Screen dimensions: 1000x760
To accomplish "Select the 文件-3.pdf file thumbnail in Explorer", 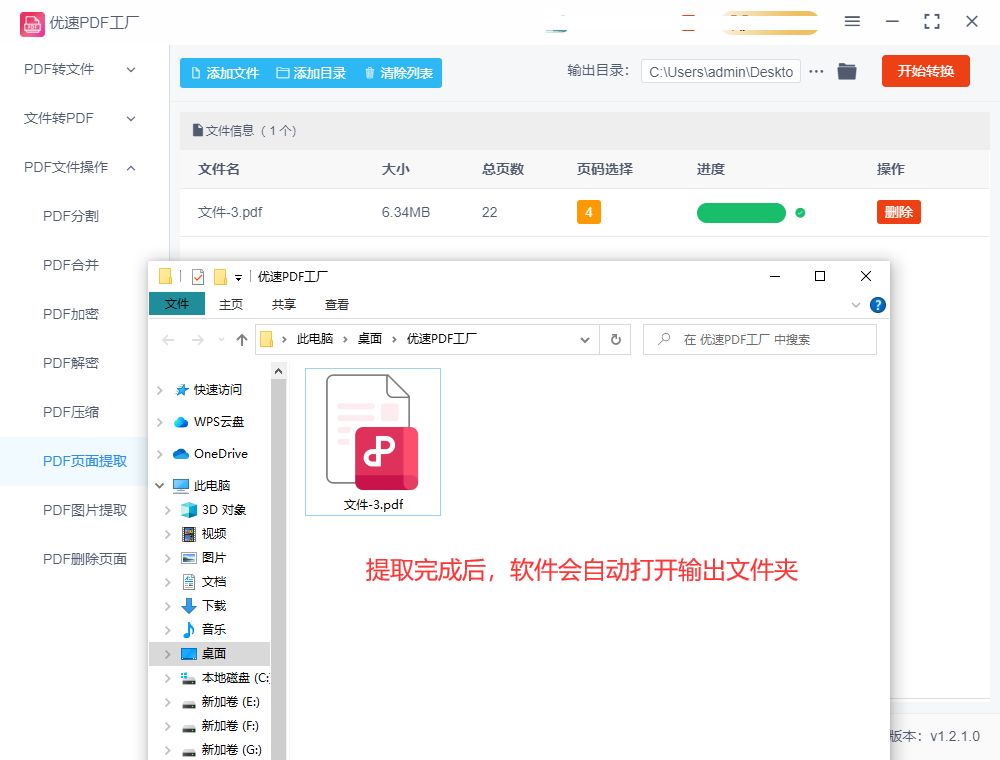I will pos(373,442).
